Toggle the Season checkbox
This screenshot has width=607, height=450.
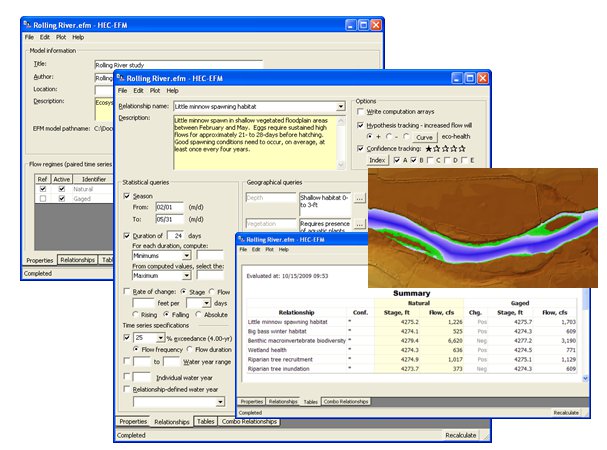(x=127, y=196)
